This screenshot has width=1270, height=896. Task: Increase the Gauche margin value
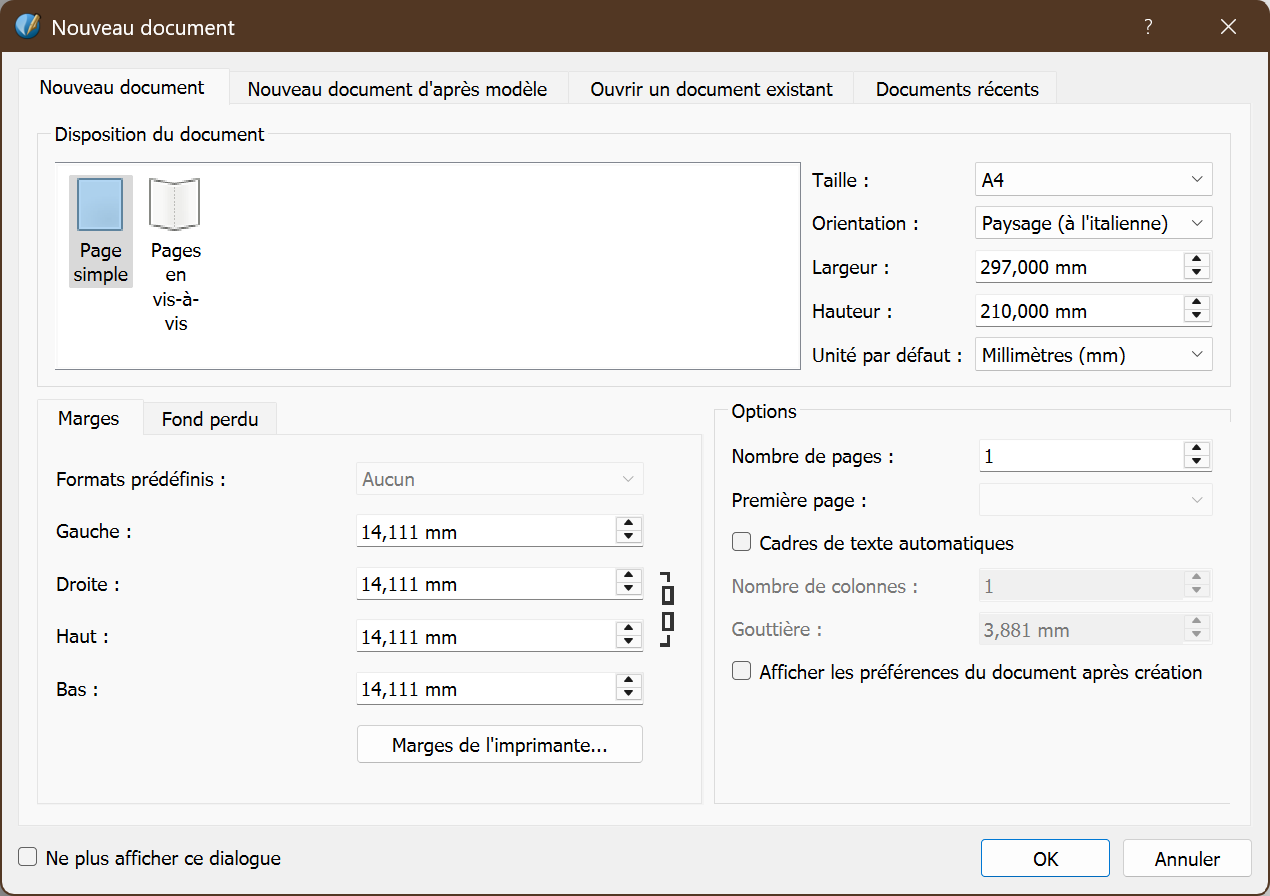click(628, 524)
